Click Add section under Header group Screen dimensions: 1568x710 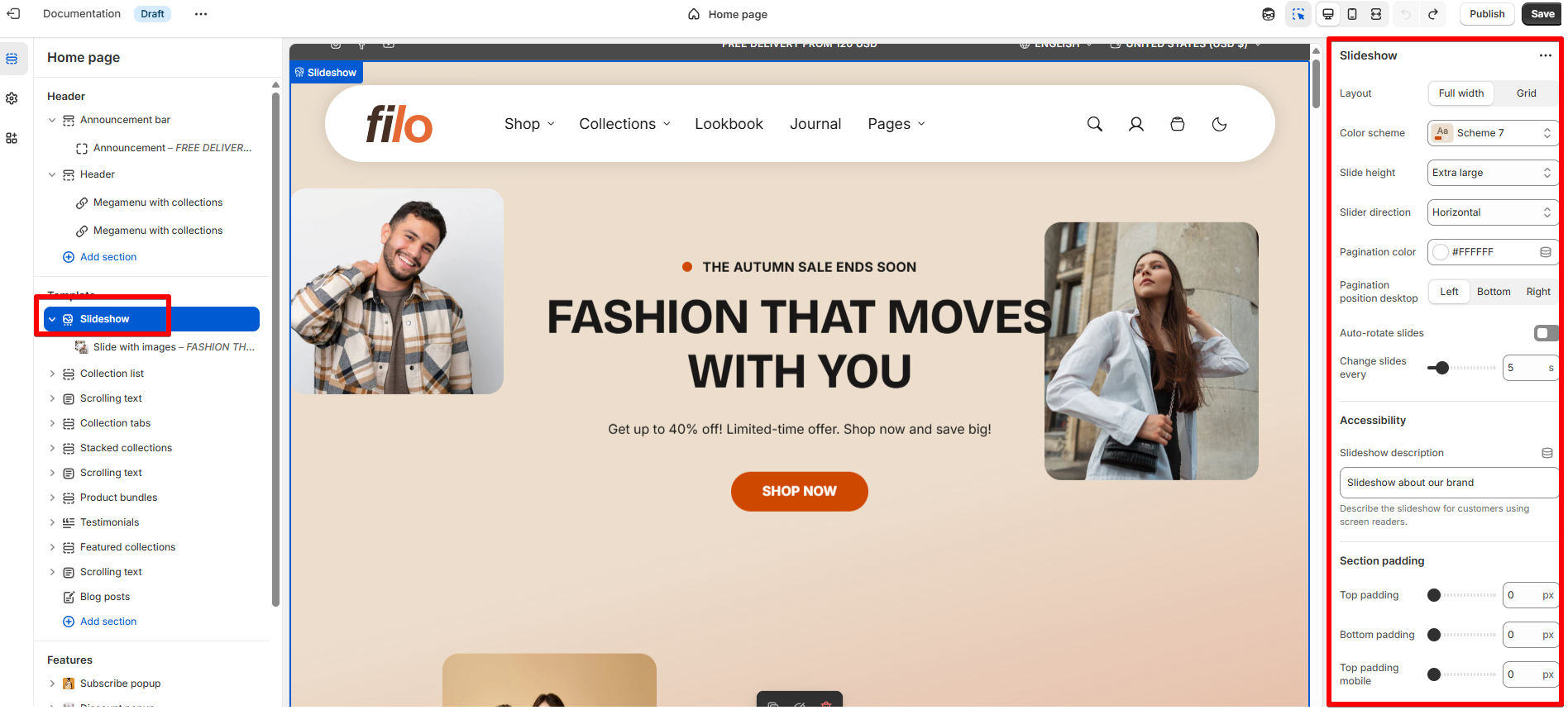100,257
